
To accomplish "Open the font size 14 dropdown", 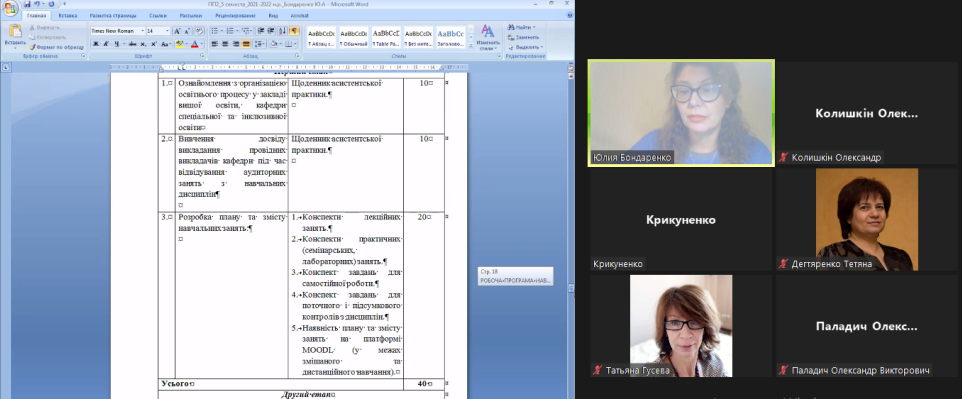I will coord(158,31).
